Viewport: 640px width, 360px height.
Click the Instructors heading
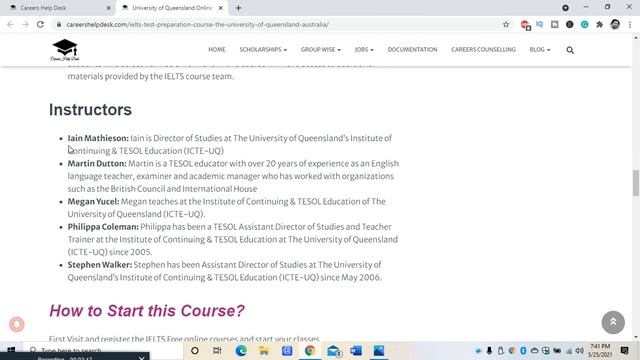(x=90, y=109)
